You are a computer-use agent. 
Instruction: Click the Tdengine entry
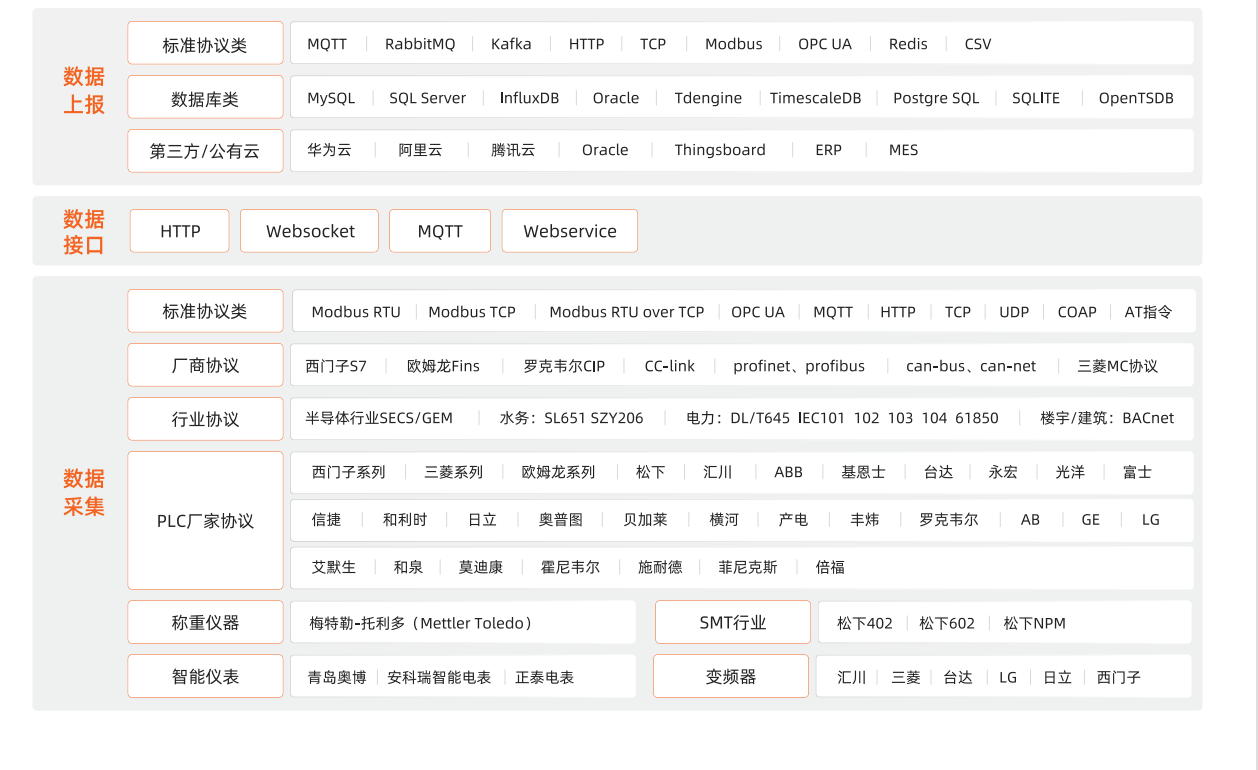click(x=708, y=98)
